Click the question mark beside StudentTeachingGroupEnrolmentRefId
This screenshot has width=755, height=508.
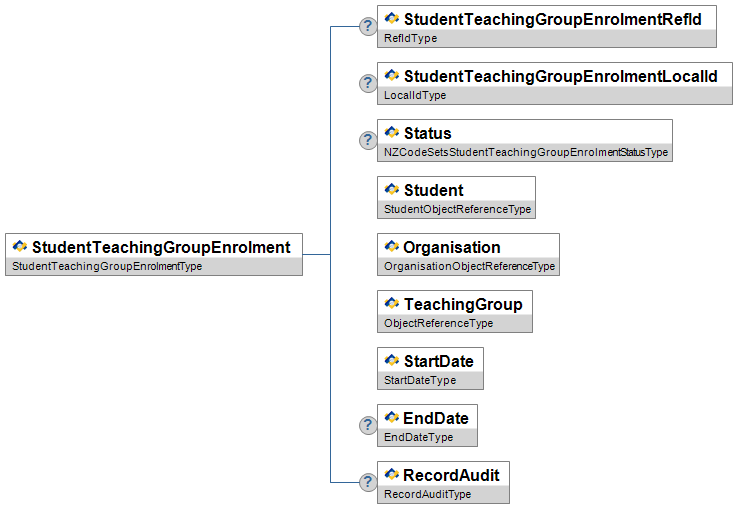[368, 26]
